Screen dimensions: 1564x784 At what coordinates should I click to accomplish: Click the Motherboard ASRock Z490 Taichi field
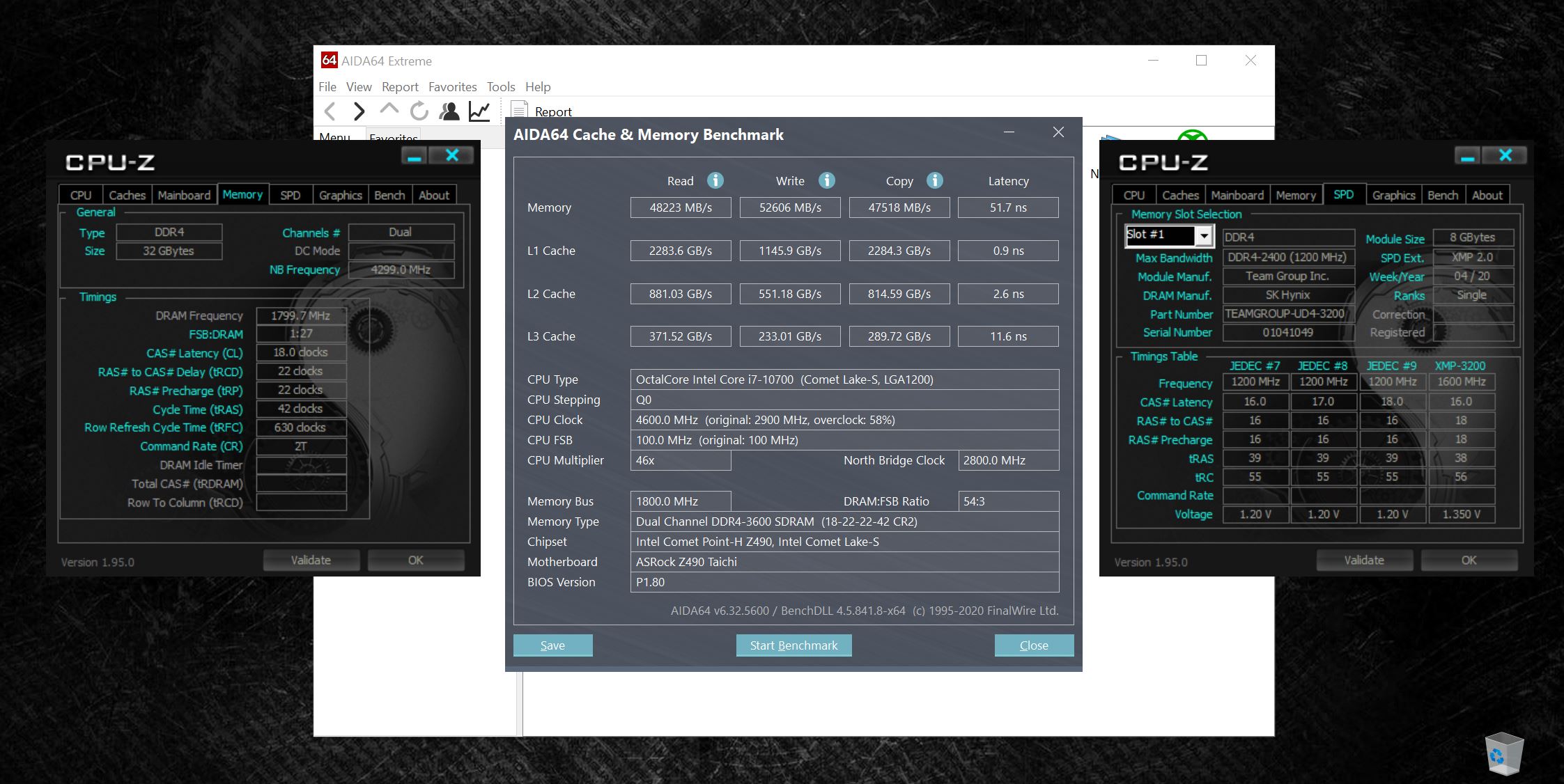click(x=844, y=562)
